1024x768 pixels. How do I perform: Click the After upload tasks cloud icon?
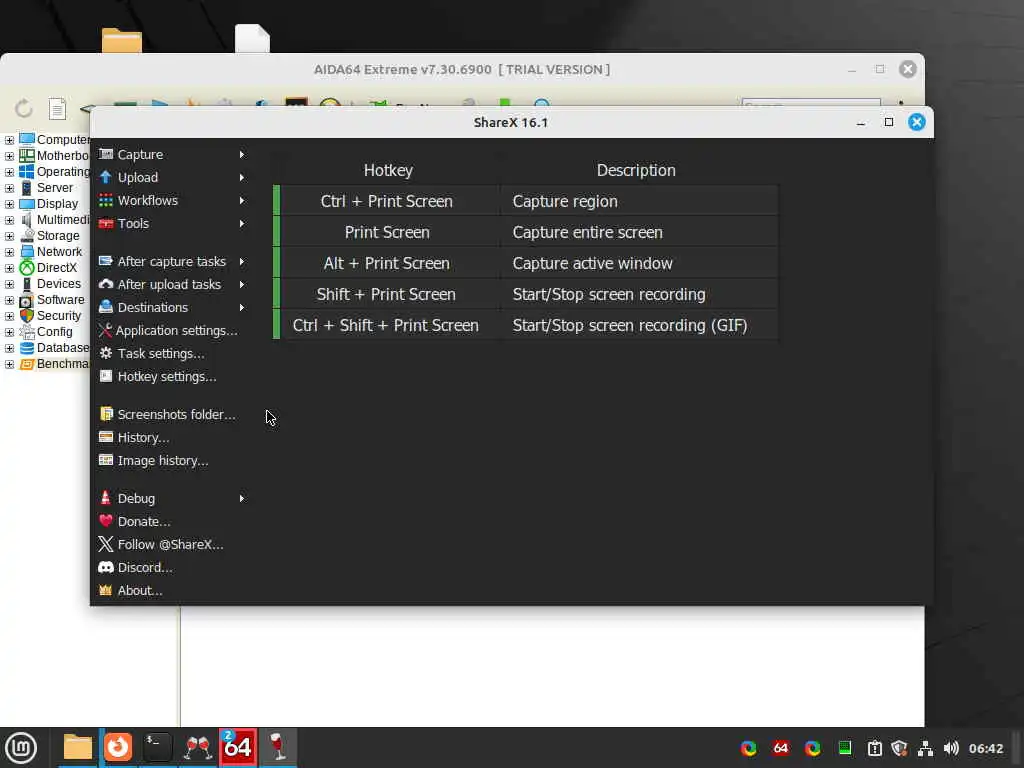106,284
